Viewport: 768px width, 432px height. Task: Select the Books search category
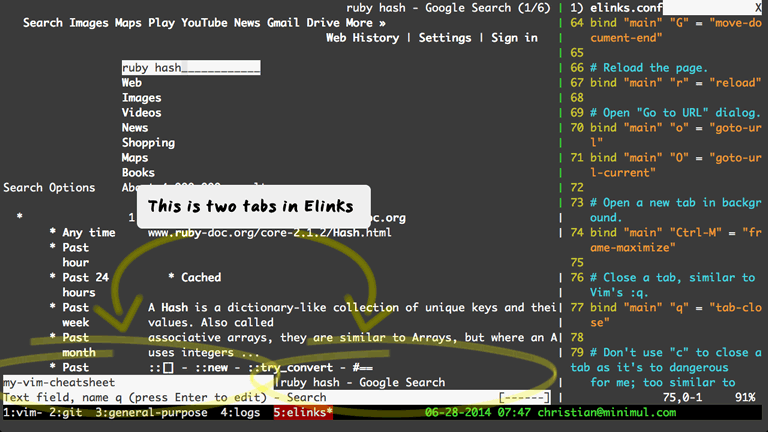[x=138, y=173]
